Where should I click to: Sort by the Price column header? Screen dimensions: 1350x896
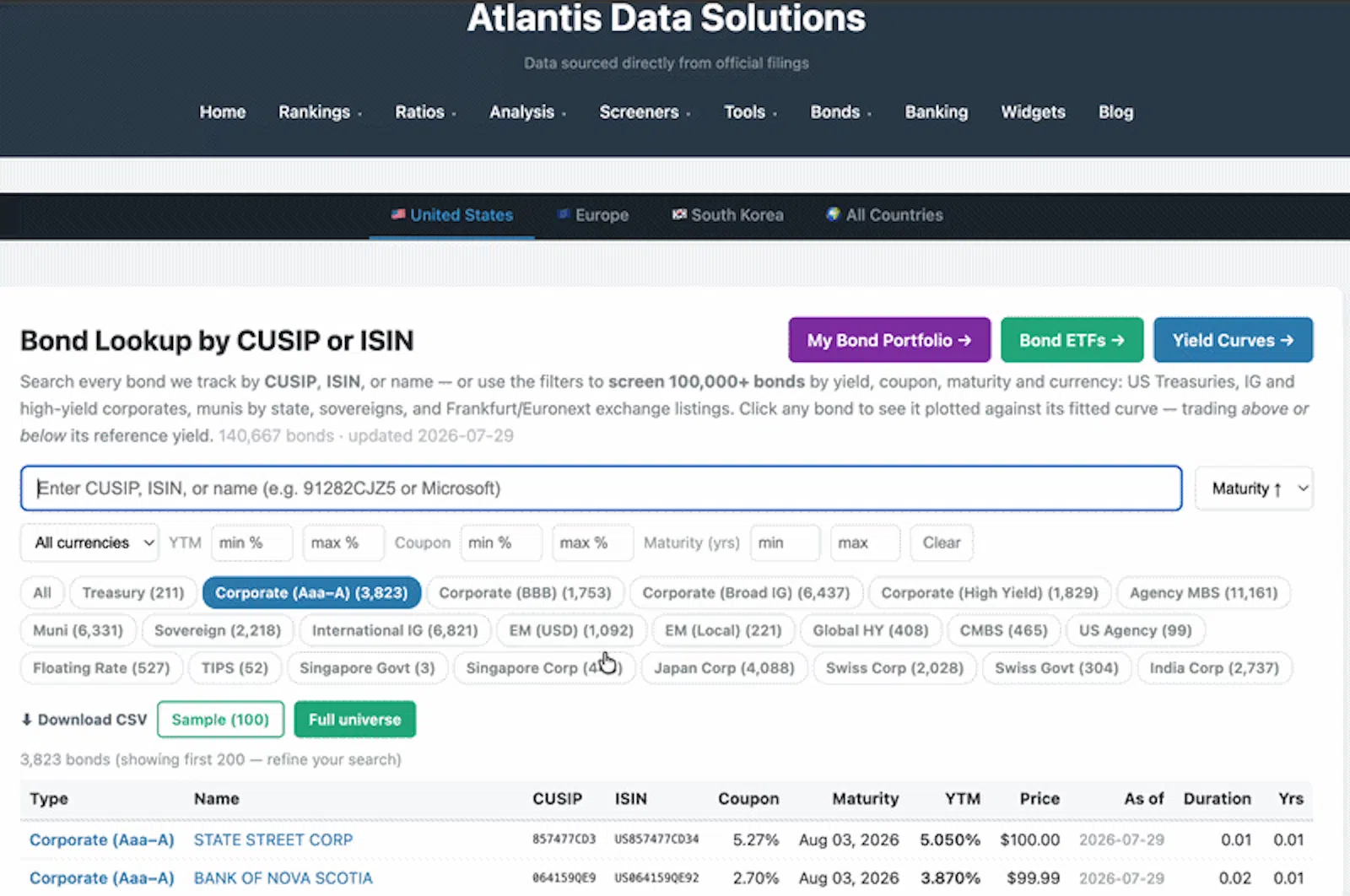1039,799
